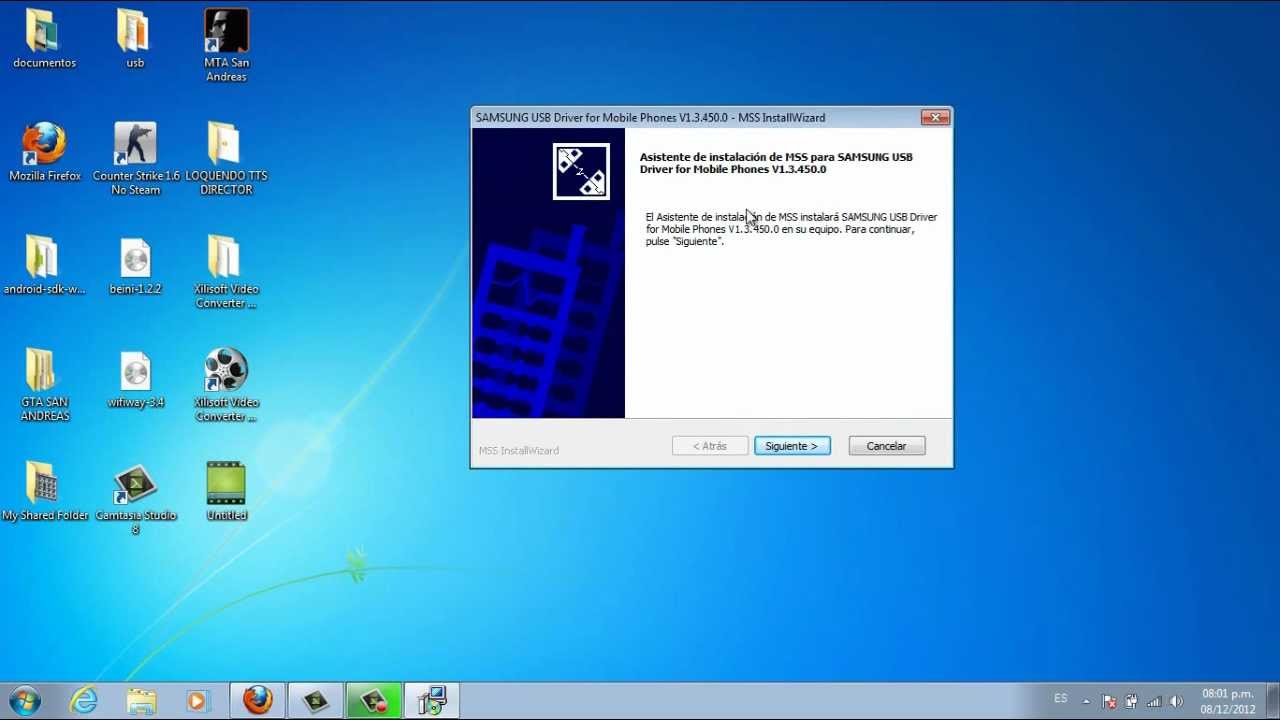Open Windows Explorer from the taskbar
This screenshot has height=720, width=1280.
[x=141, y=701]
